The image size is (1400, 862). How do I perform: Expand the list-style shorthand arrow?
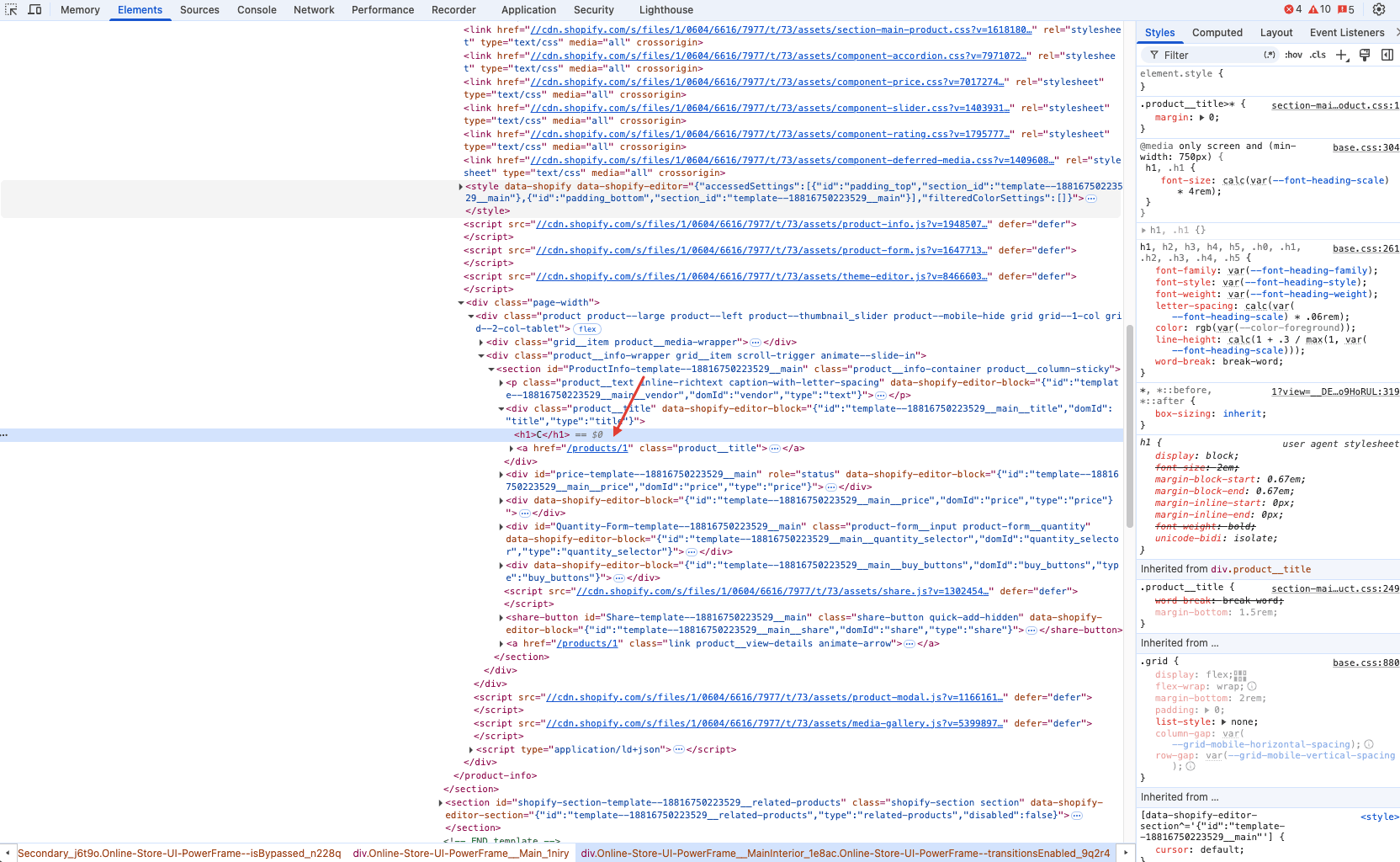[x=1224, y=722]
